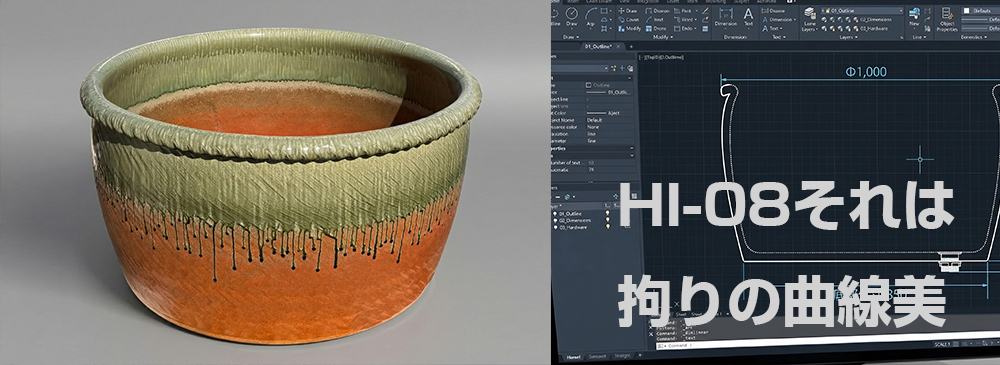Select the large Dimension tool
The width and height of the screenshot is (1000, 365).
[726, 16]
